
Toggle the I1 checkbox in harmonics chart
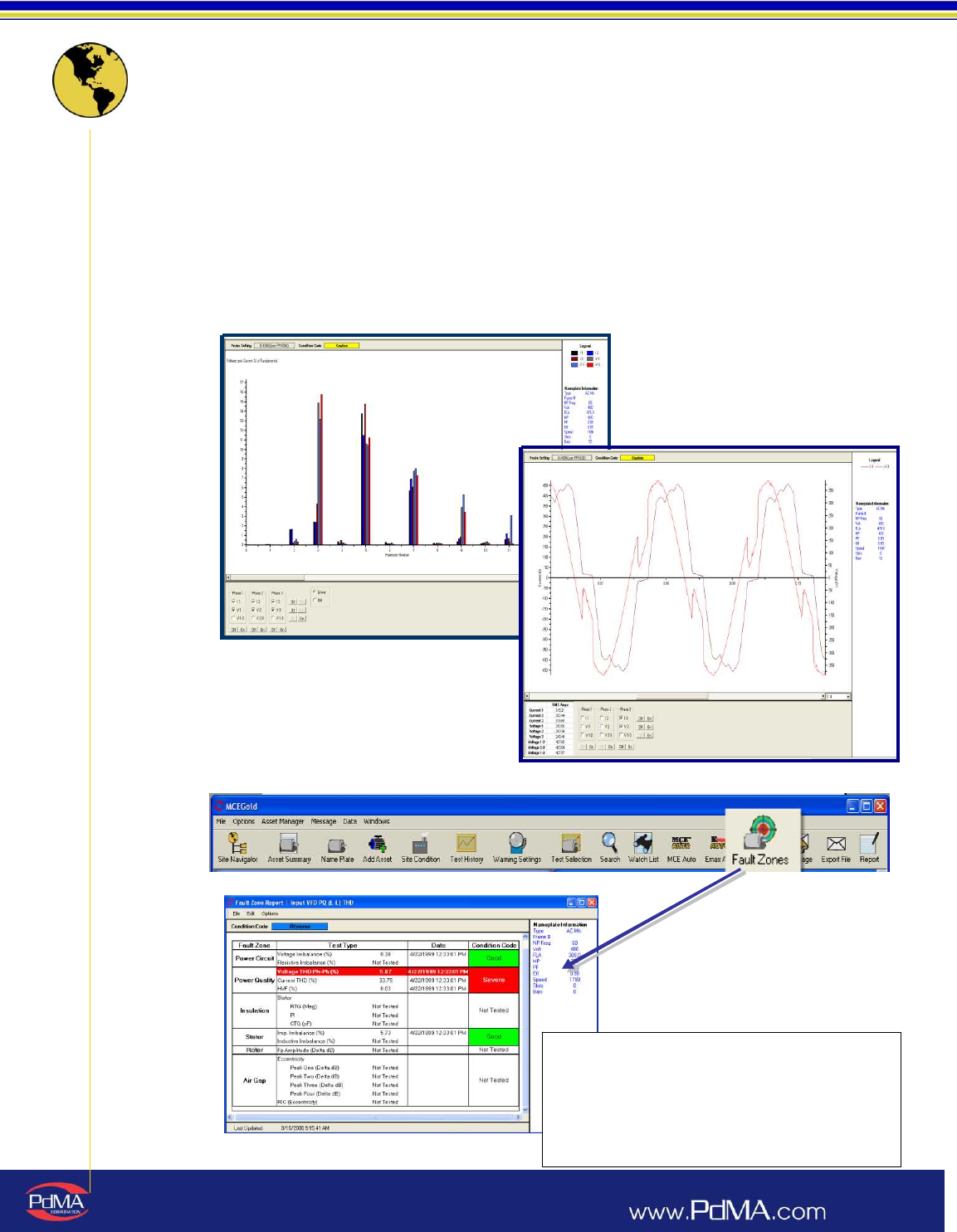(234, 601)
